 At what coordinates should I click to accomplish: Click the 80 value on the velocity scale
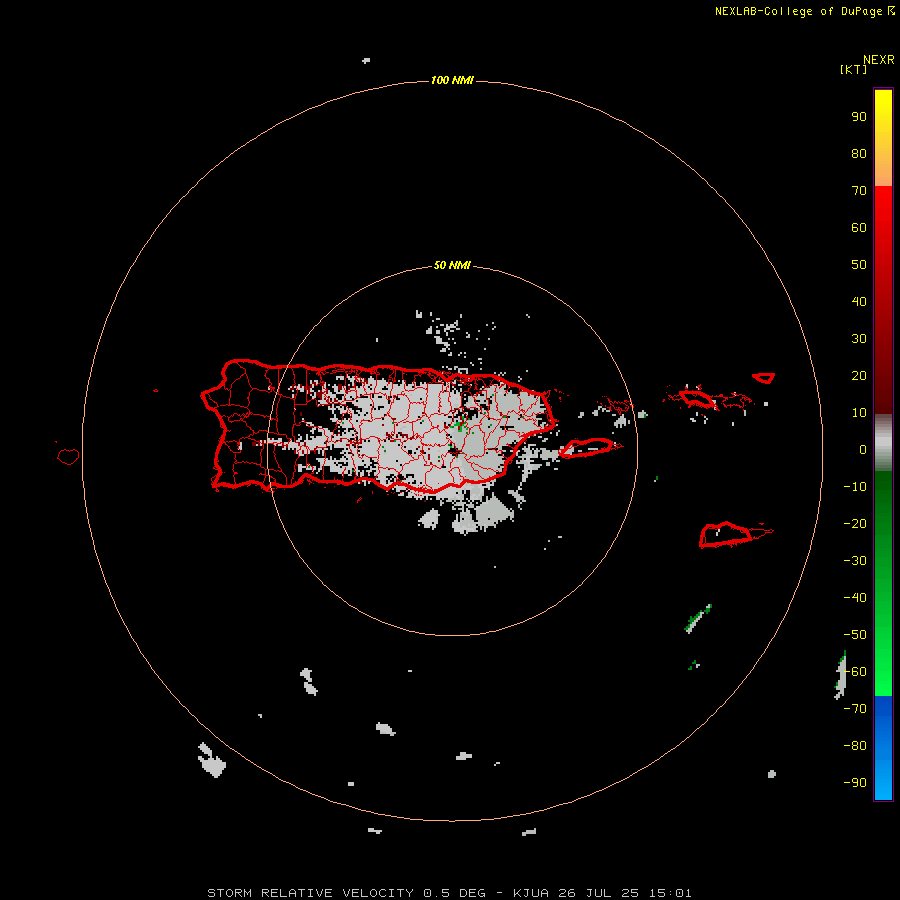click(859, 153)
